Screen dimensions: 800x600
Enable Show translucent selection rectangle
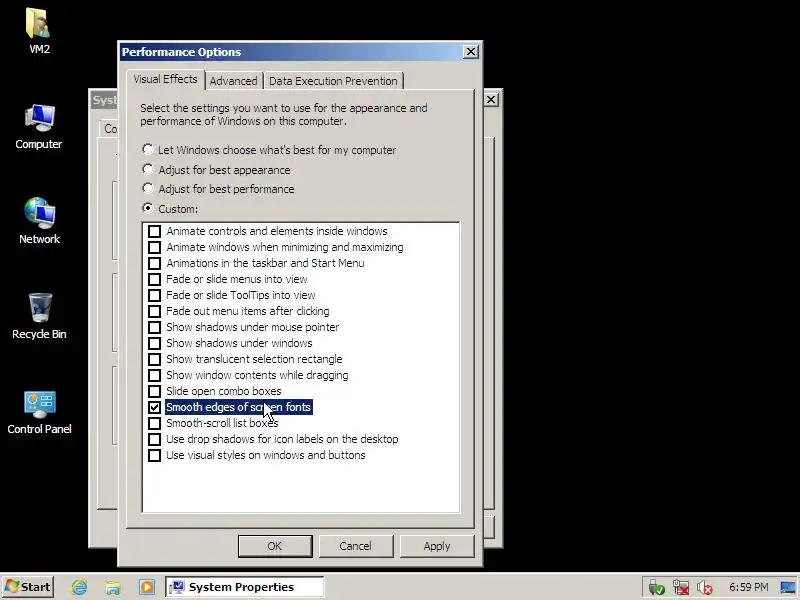pos(155,359)
